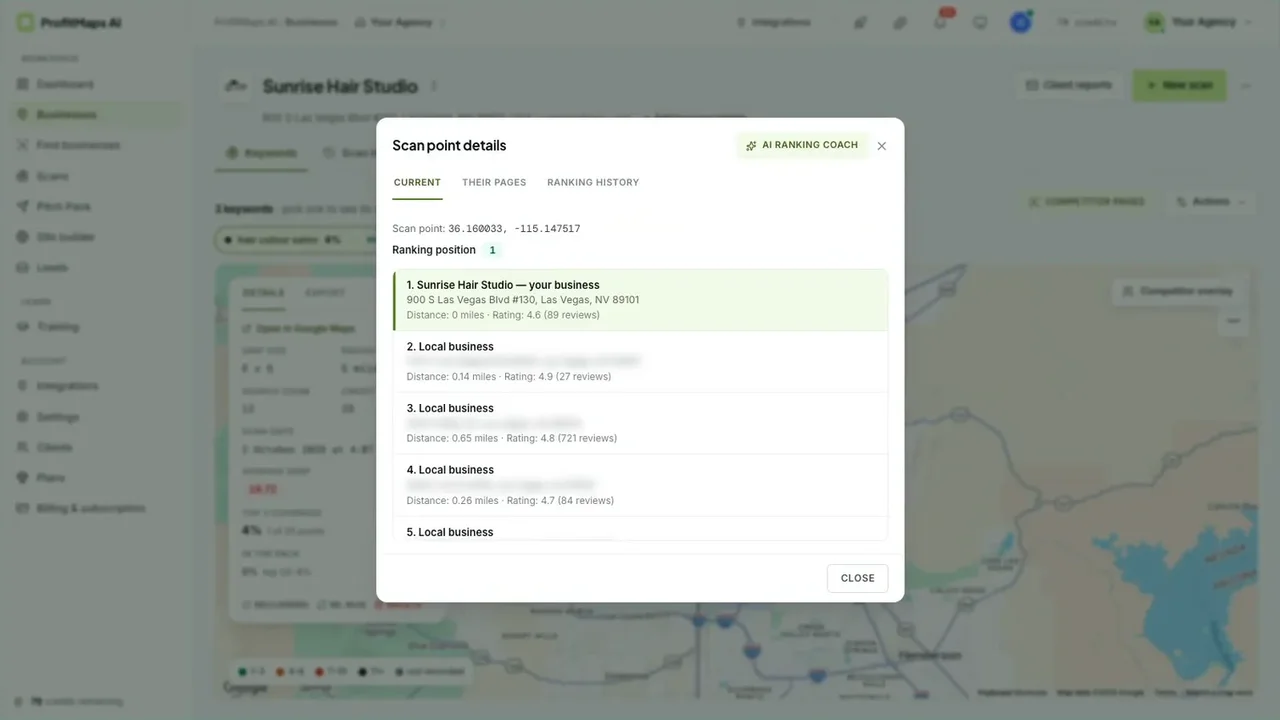Open the Your Agency account dropdown at top right
The height and width of the screenshot is (720, 1280).
tap(1198, 22)
